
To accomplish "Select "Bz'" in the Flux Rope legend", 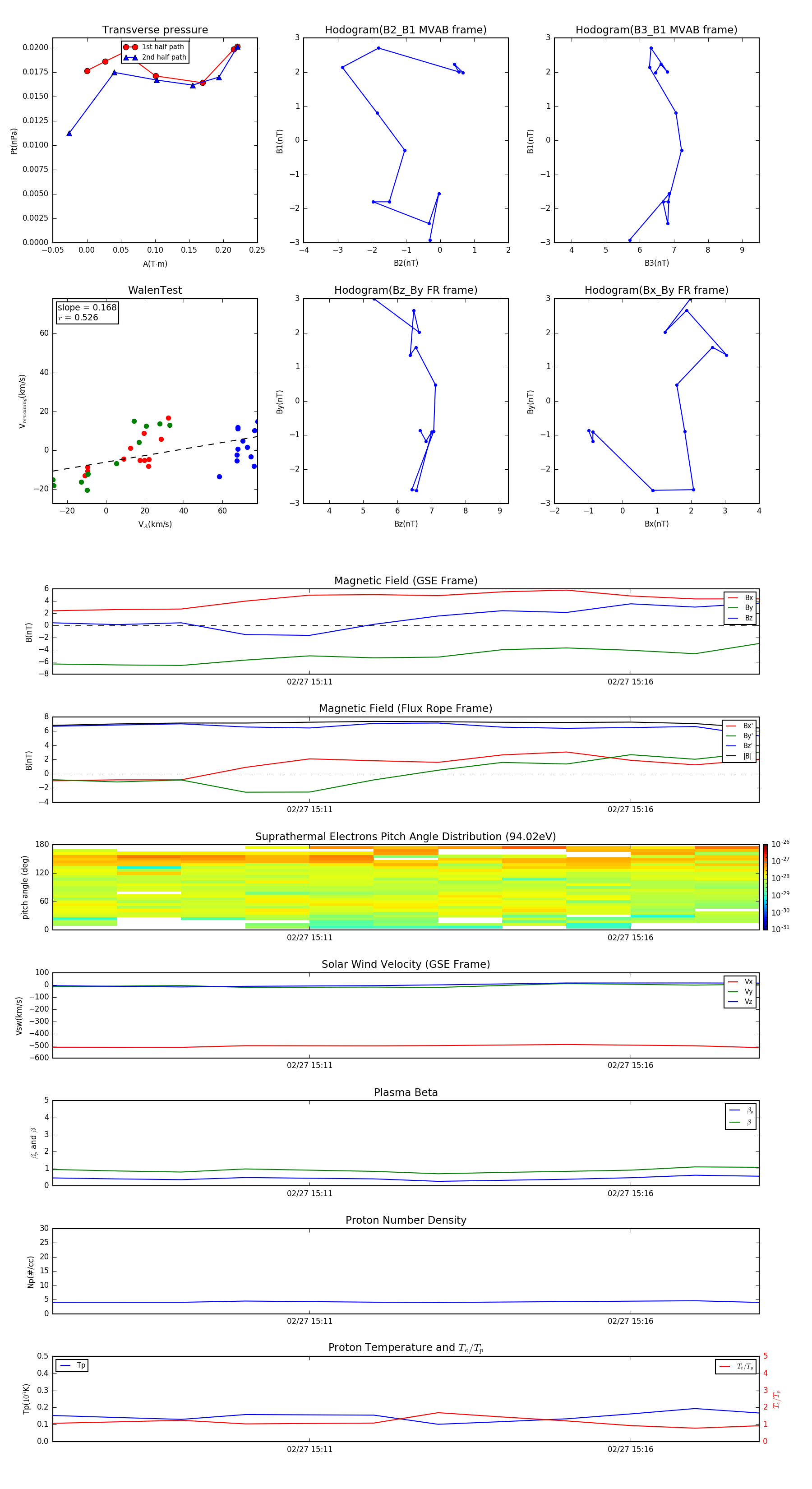I will pos(740,746).
